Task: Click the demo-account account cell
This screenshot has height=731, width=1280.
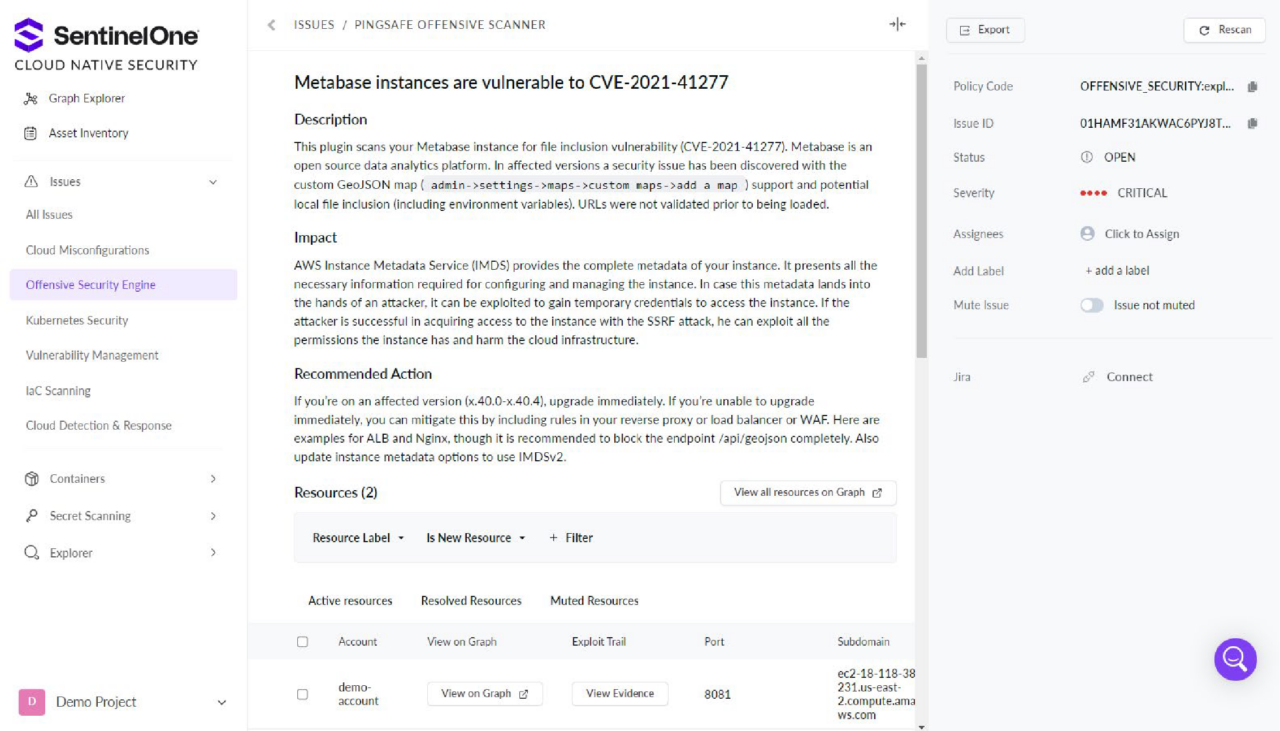Action: [x=358, y=694]
